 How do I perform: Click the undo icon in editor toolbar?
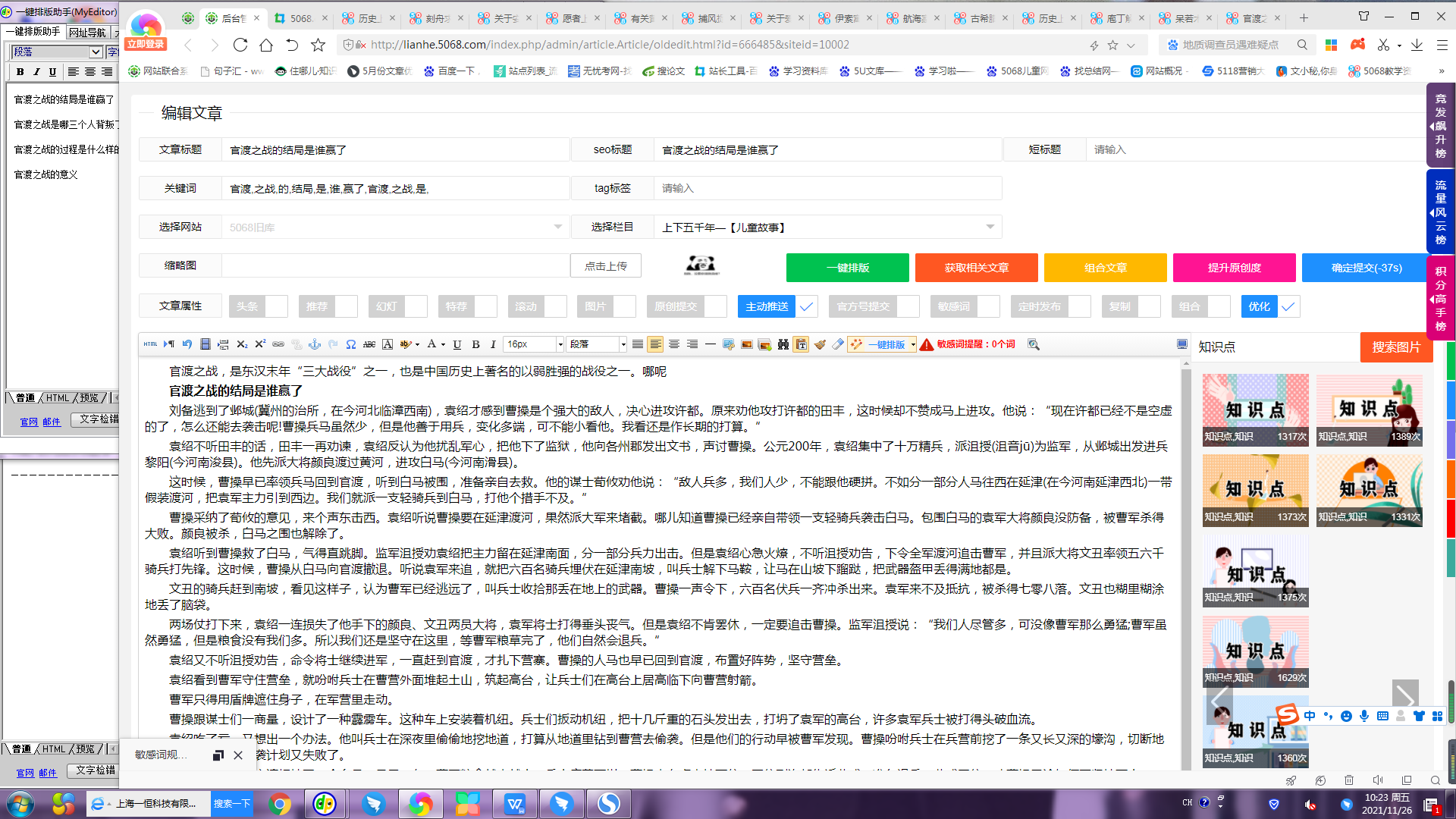click(x=187, y=344)
